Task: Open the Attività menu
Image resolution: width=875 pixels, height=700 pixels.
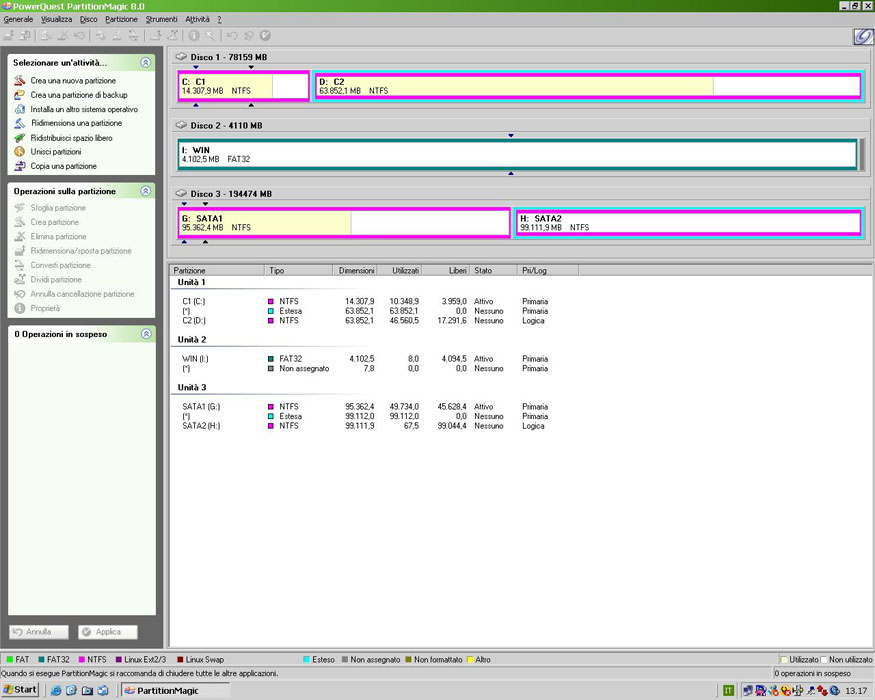Action: 198,19
